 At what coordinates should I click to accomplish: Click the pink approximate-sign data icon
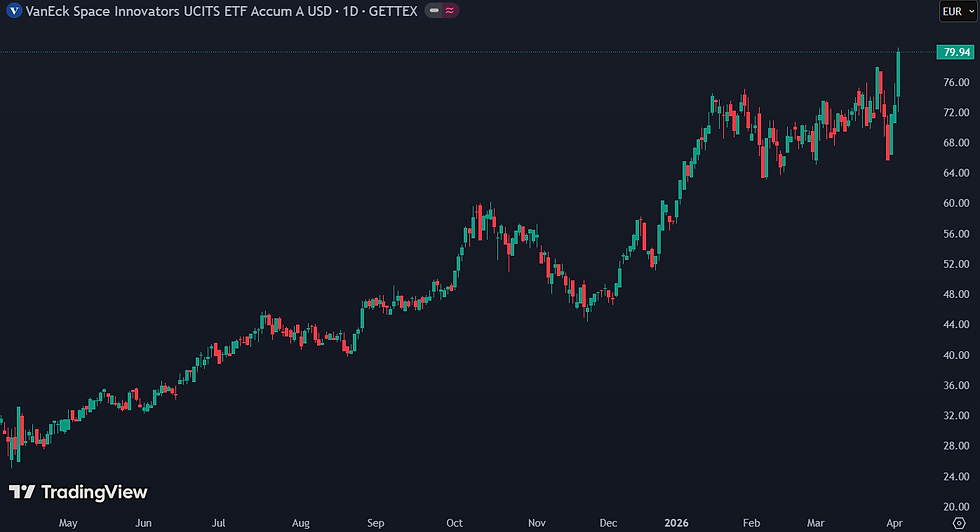(450, 11)
